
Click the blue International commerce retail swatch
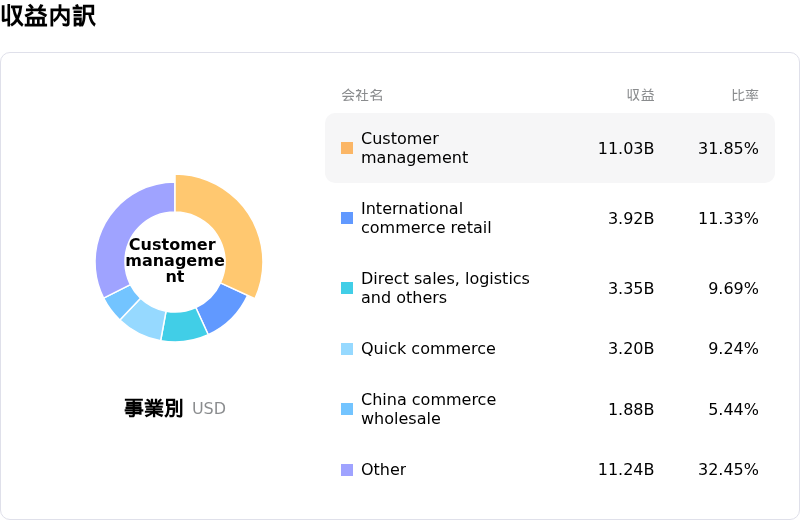(x=347, y=218)
